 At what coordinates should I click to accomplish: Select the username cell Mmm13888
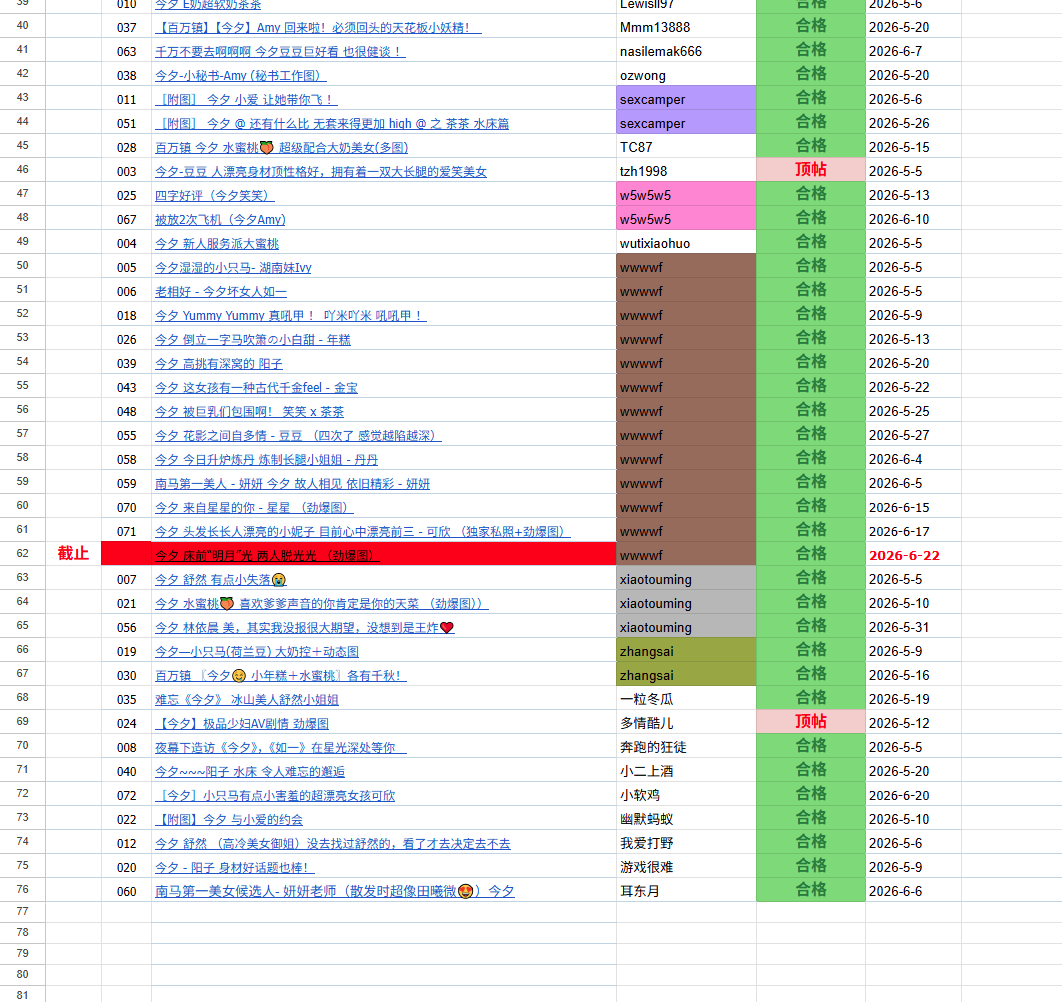pyautogui.click(x=686, y=28)
